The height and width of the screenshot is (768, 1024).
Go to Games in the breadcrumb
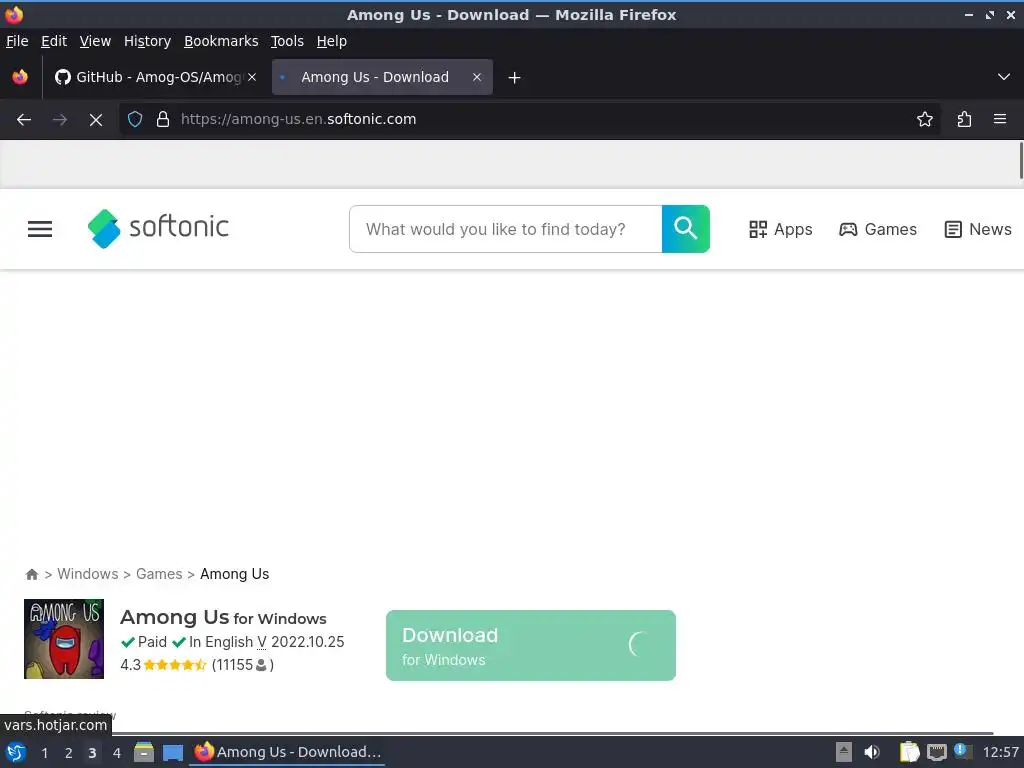(159, 574)
